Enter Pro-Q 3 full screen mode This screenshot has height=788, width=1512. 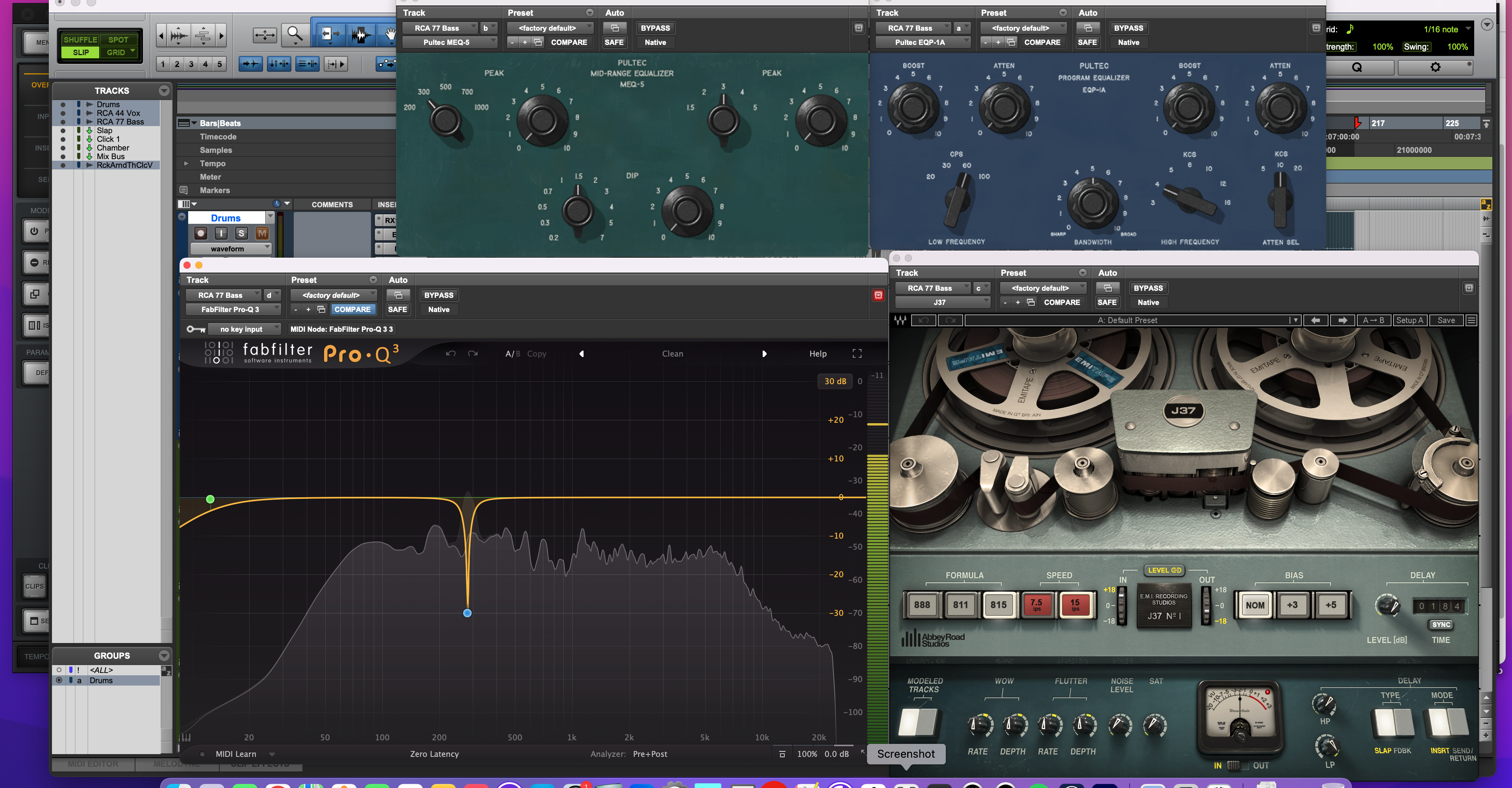[x=857, y=353]
